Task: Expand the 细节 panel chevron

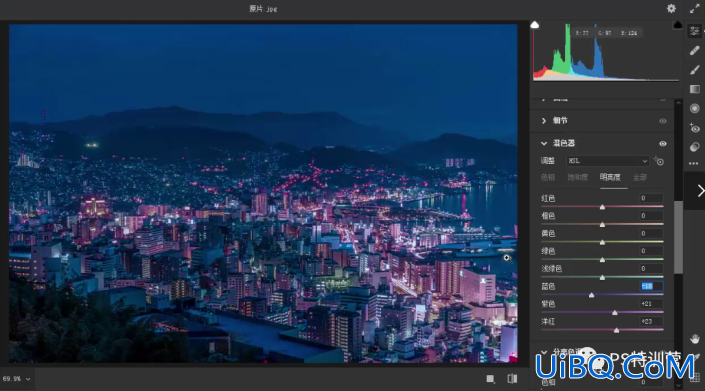Action: 544,121
